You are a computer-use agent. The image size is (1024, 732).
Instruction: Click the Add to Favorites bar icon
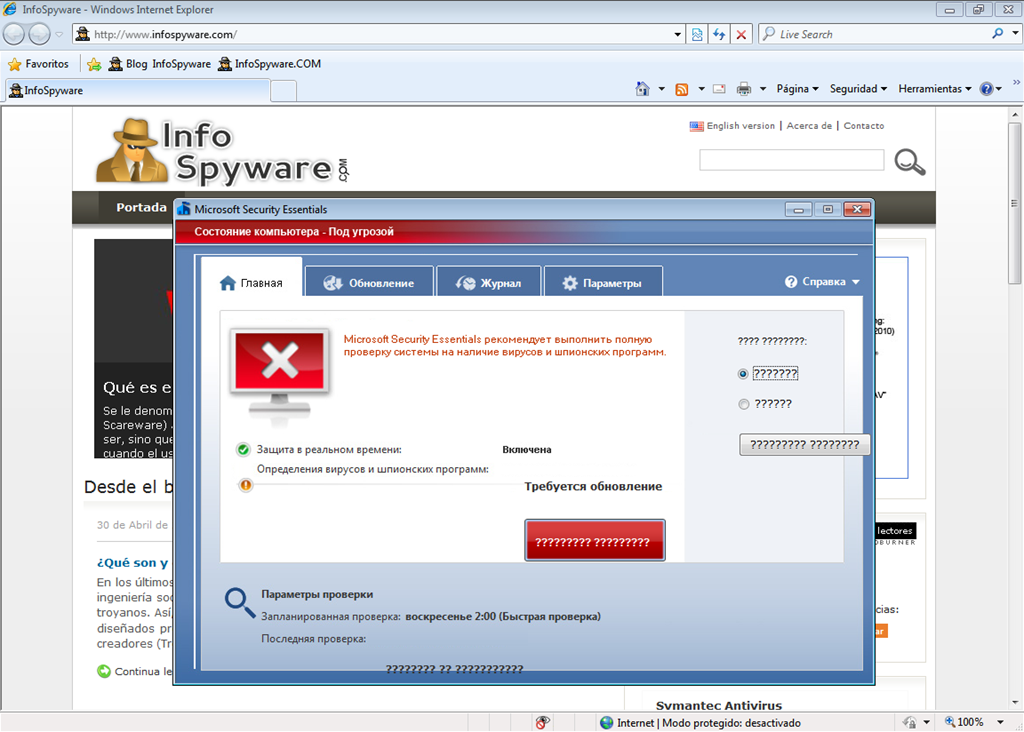click(94, 64)
